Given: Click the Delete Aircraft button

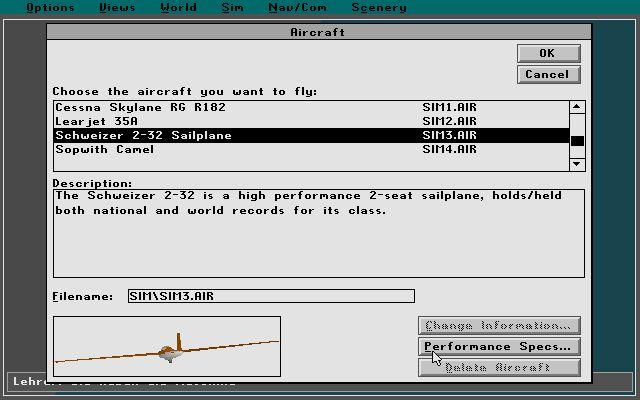Looking at the screenshot, I should click(499, 367).
